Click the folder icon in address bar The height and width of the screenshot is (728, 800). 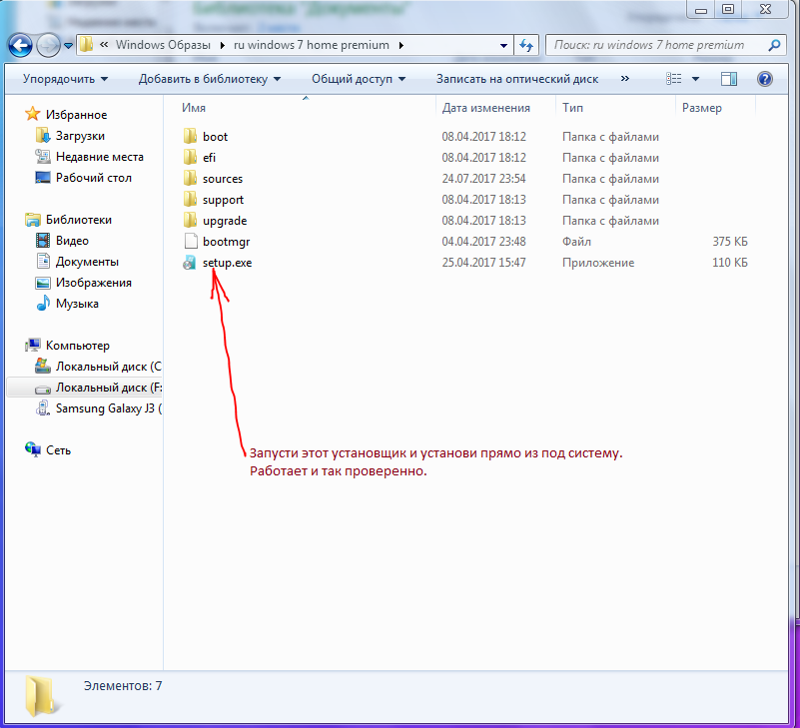[x=86, y=45]
